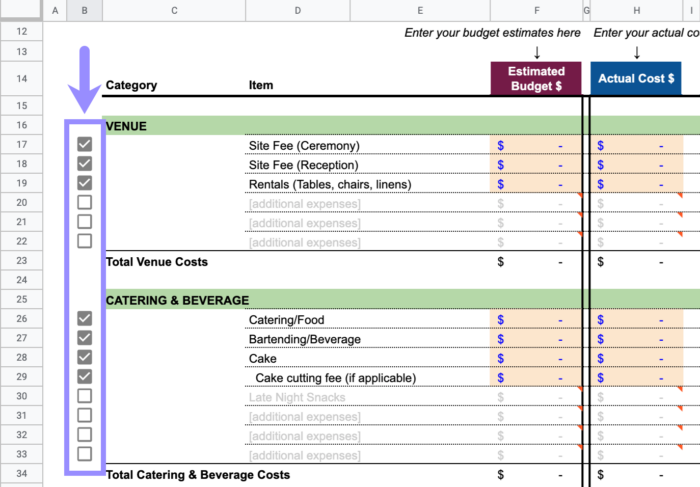Click the Item heading cell

tap(261, 85)
